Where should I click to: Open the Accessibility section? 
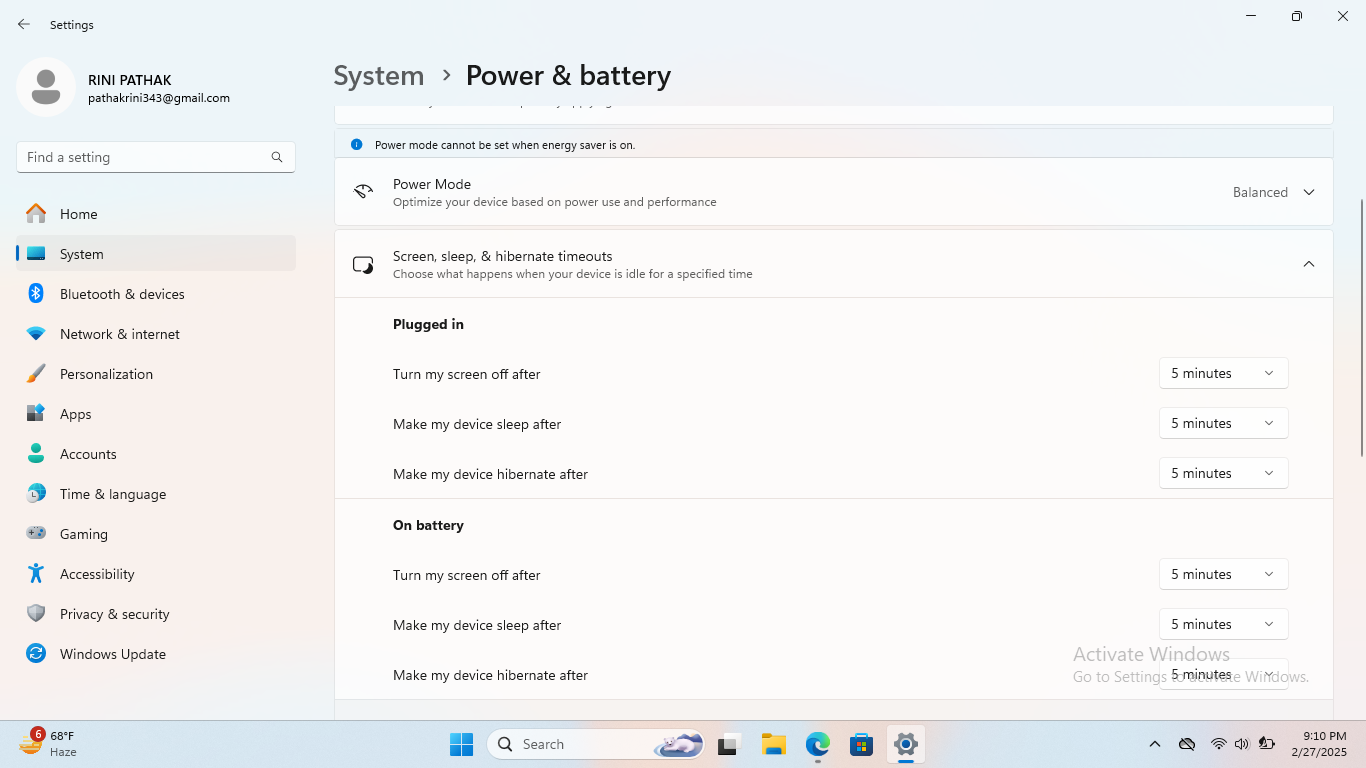tap(97, 574)
